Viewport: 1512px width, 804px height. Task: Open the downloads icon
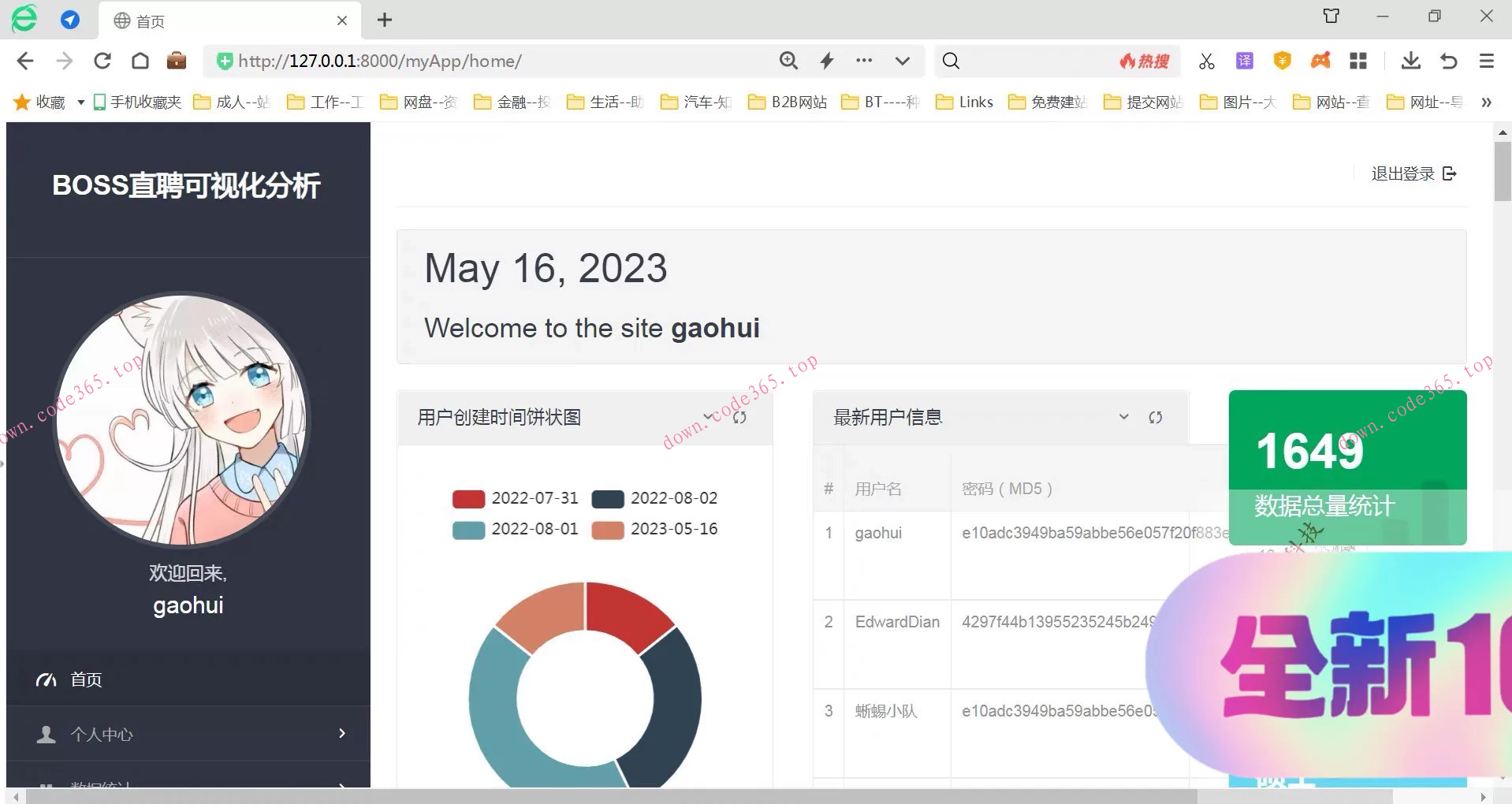pos(1411,61)
